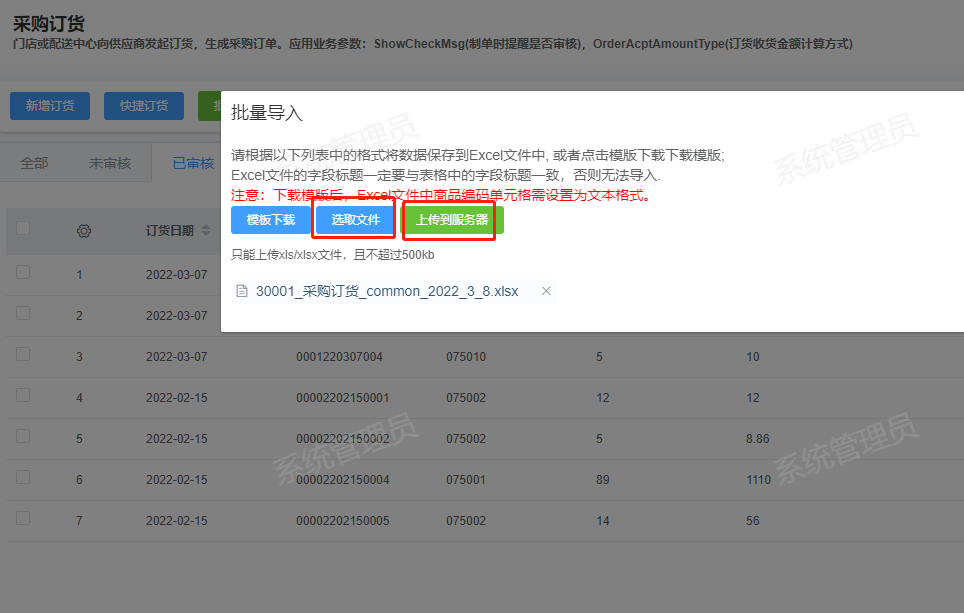Check the checkbox for row 3
This screenshot has width=964, height=613.
[x=23, y=354]
